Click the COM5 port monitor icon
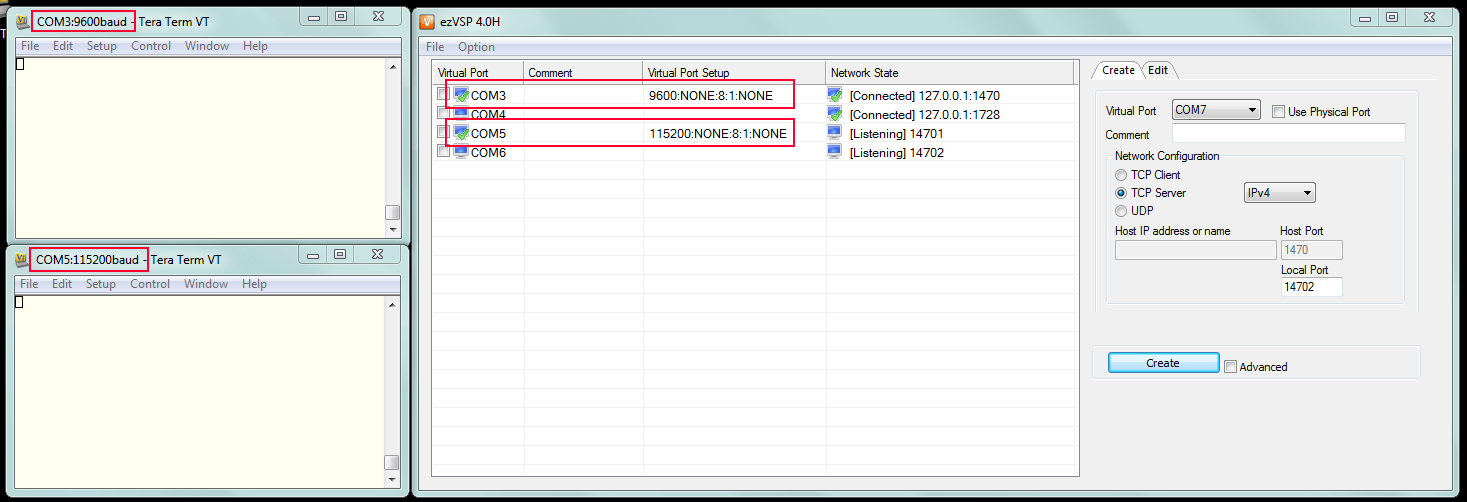This screenshot has width=1467, height=502. click(461, 133)
